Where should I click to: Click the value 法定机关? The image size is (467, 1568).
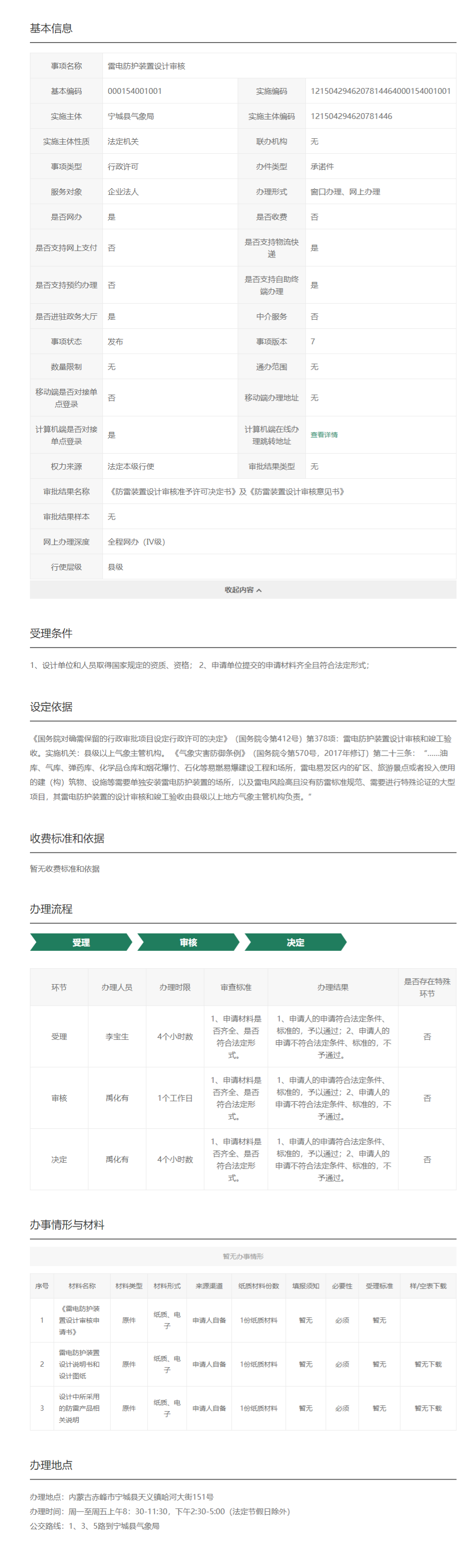(x=123, y=141)
